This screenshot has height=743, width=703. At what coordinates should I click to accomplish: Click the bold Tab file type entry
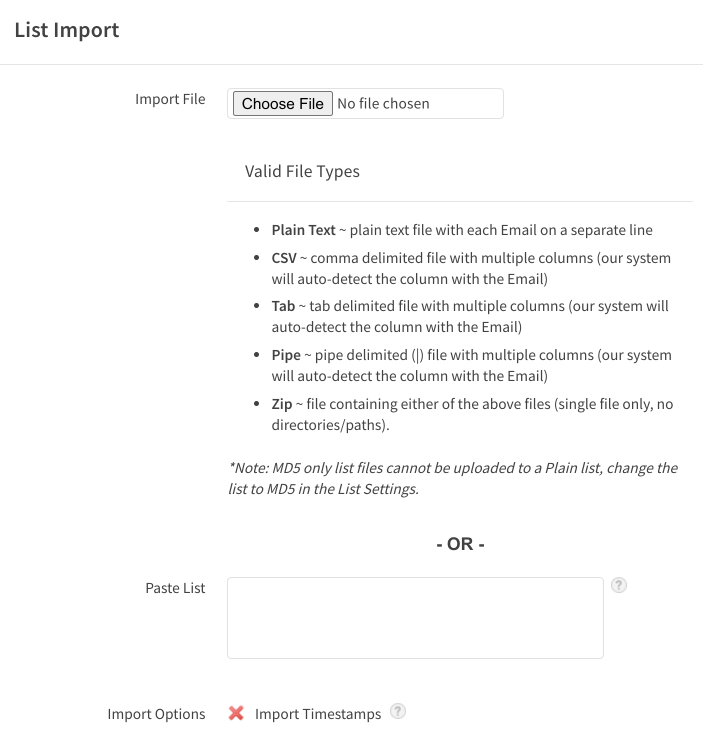(283, 306)
